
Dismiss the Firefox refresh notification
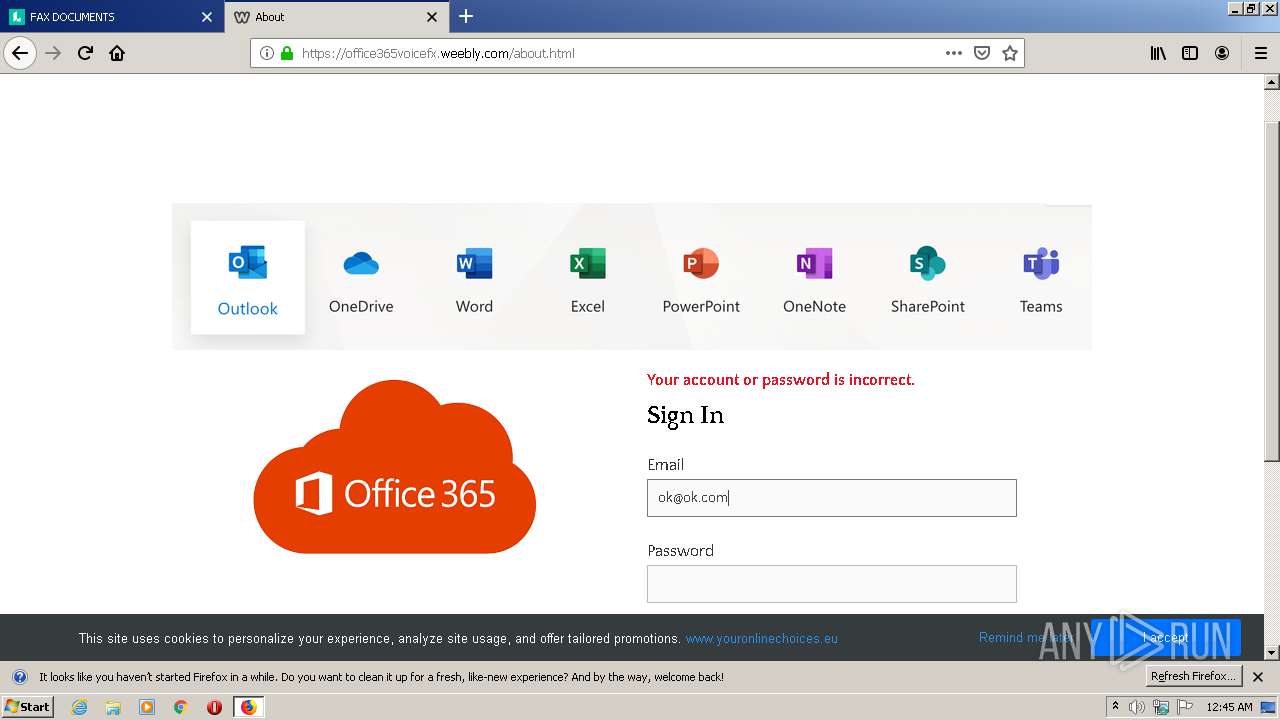coord(1258,677)
